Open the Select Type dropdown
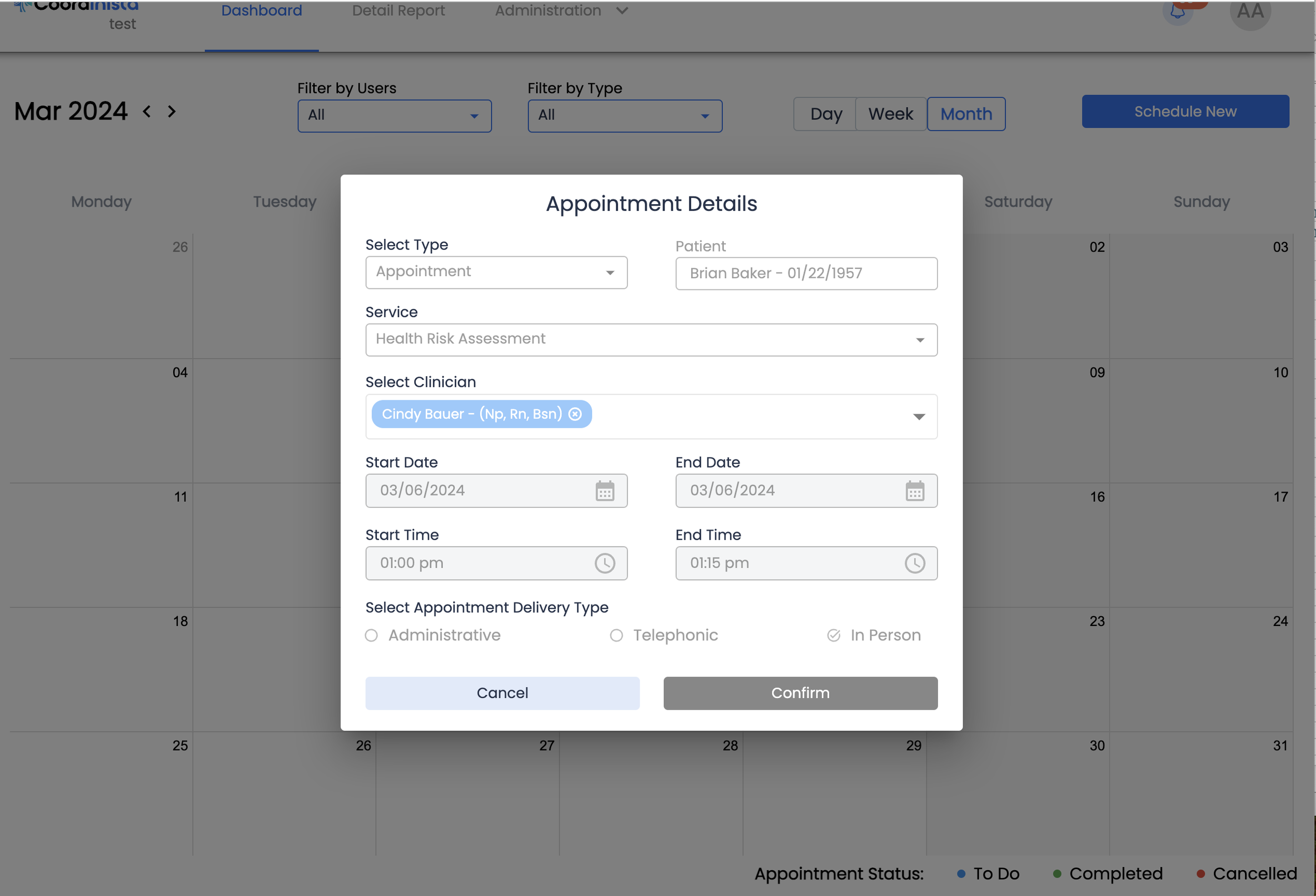This screenshot has height=896, width=1316. point(496,272)
